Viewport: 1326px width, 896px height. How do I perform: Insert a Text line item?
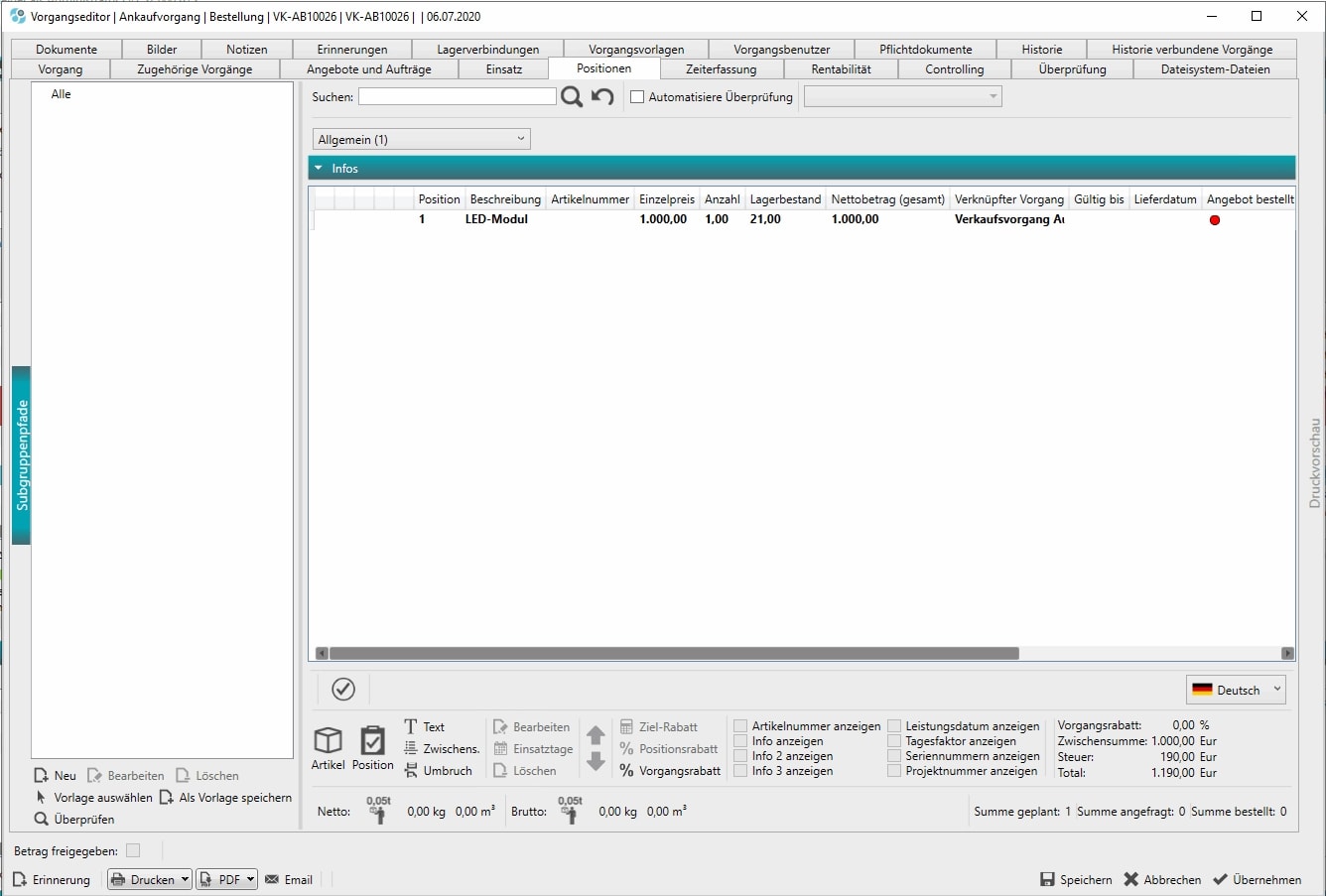[x=425, y=726]
